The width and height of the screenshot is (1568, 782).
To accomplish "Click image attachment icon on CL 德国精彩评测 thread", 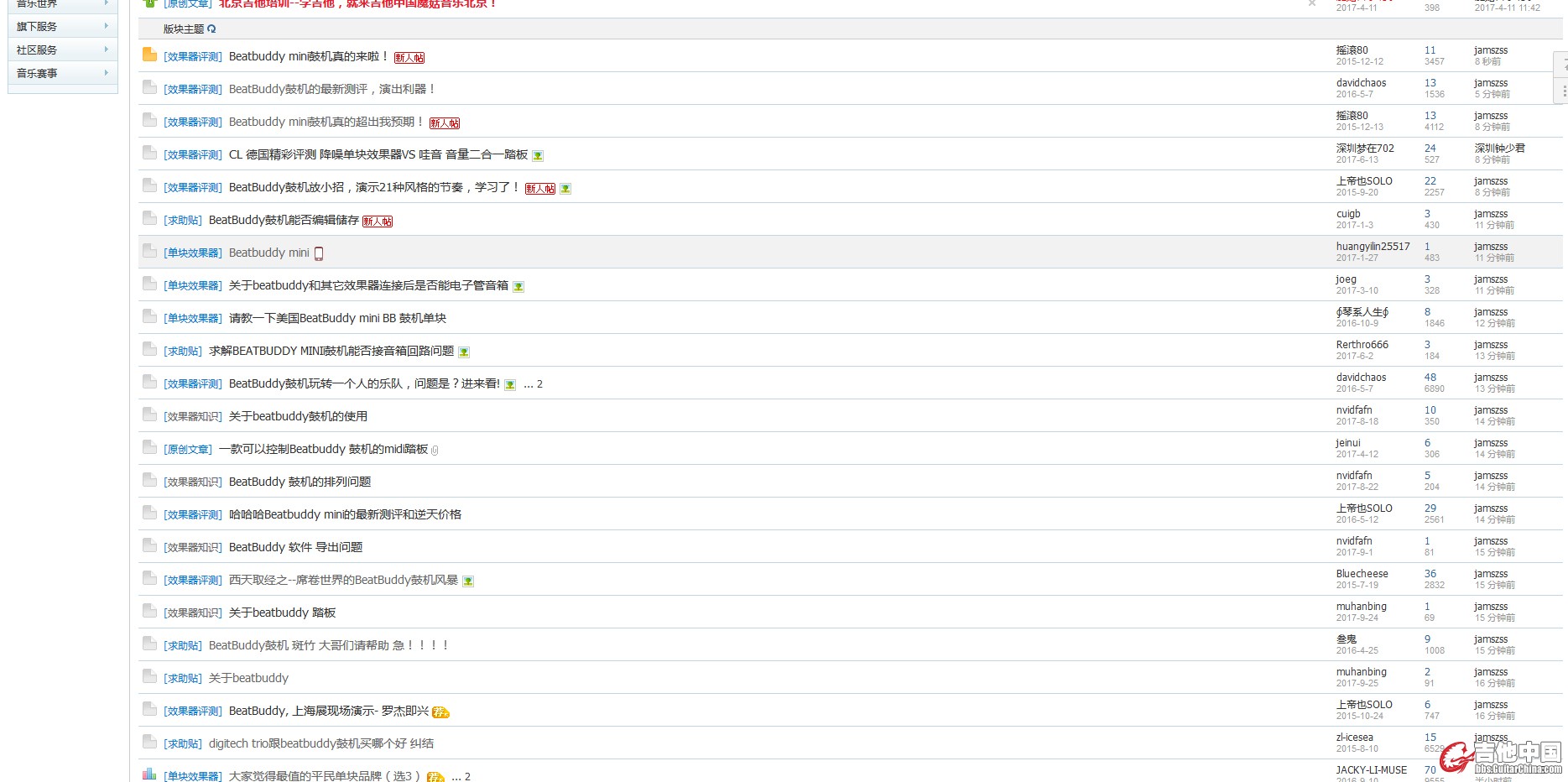I will click(x=538, y=155).
